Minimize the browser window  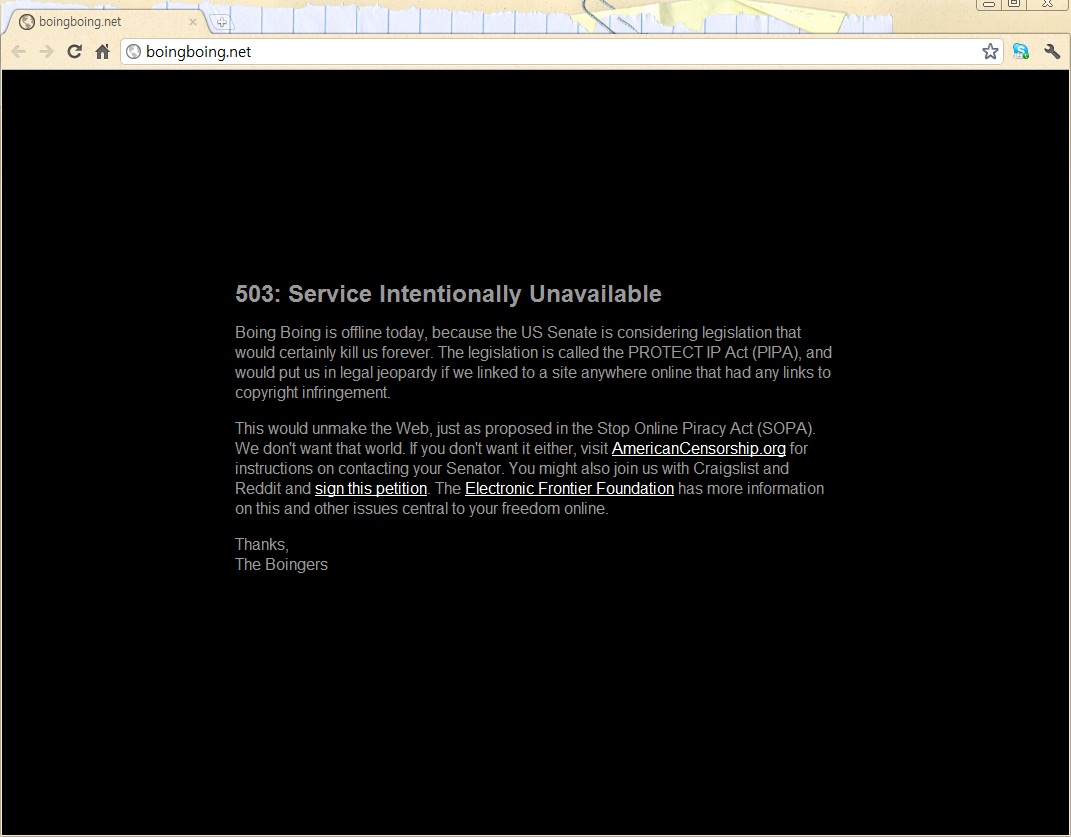[988, 5]
